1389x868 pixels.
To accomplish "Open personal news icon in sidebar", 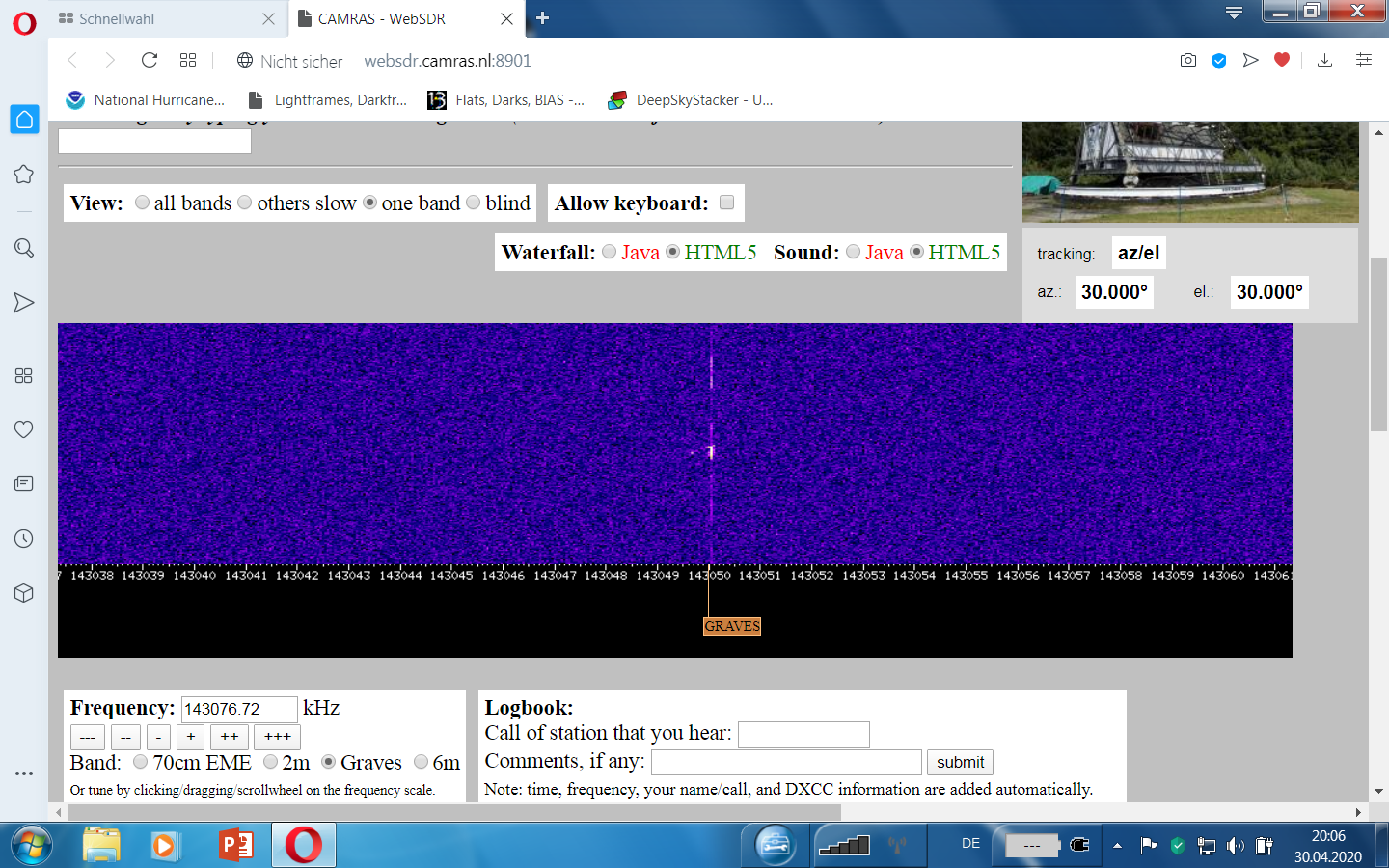I will [x=24, y=483].
